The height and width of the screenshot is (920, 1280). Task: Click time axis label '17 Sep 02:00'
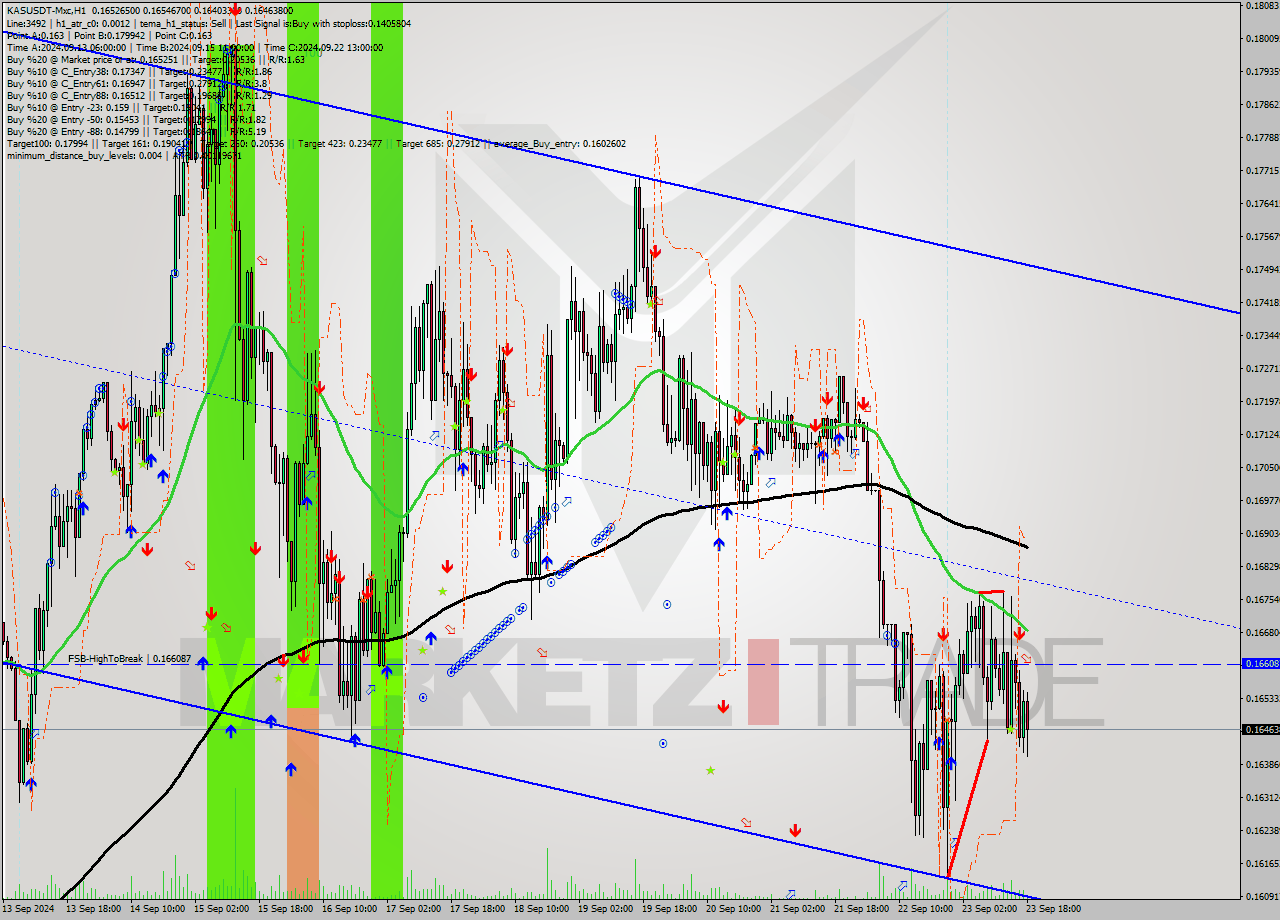pos(414,909)
